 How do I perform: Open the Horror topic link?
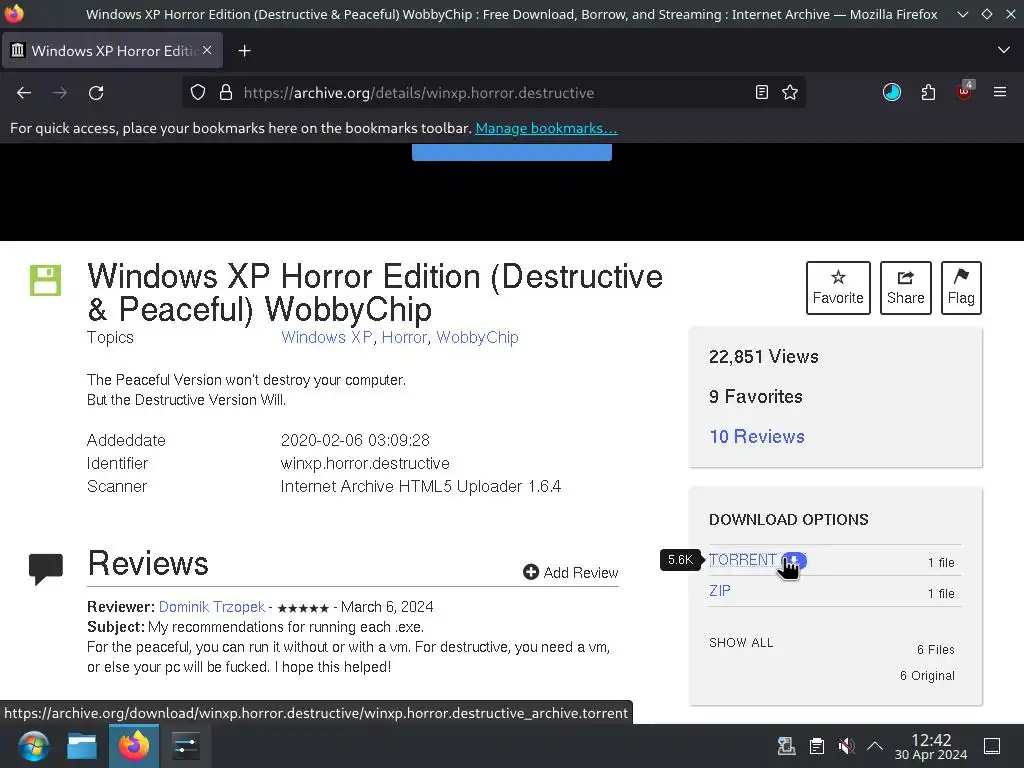point(404,338)
